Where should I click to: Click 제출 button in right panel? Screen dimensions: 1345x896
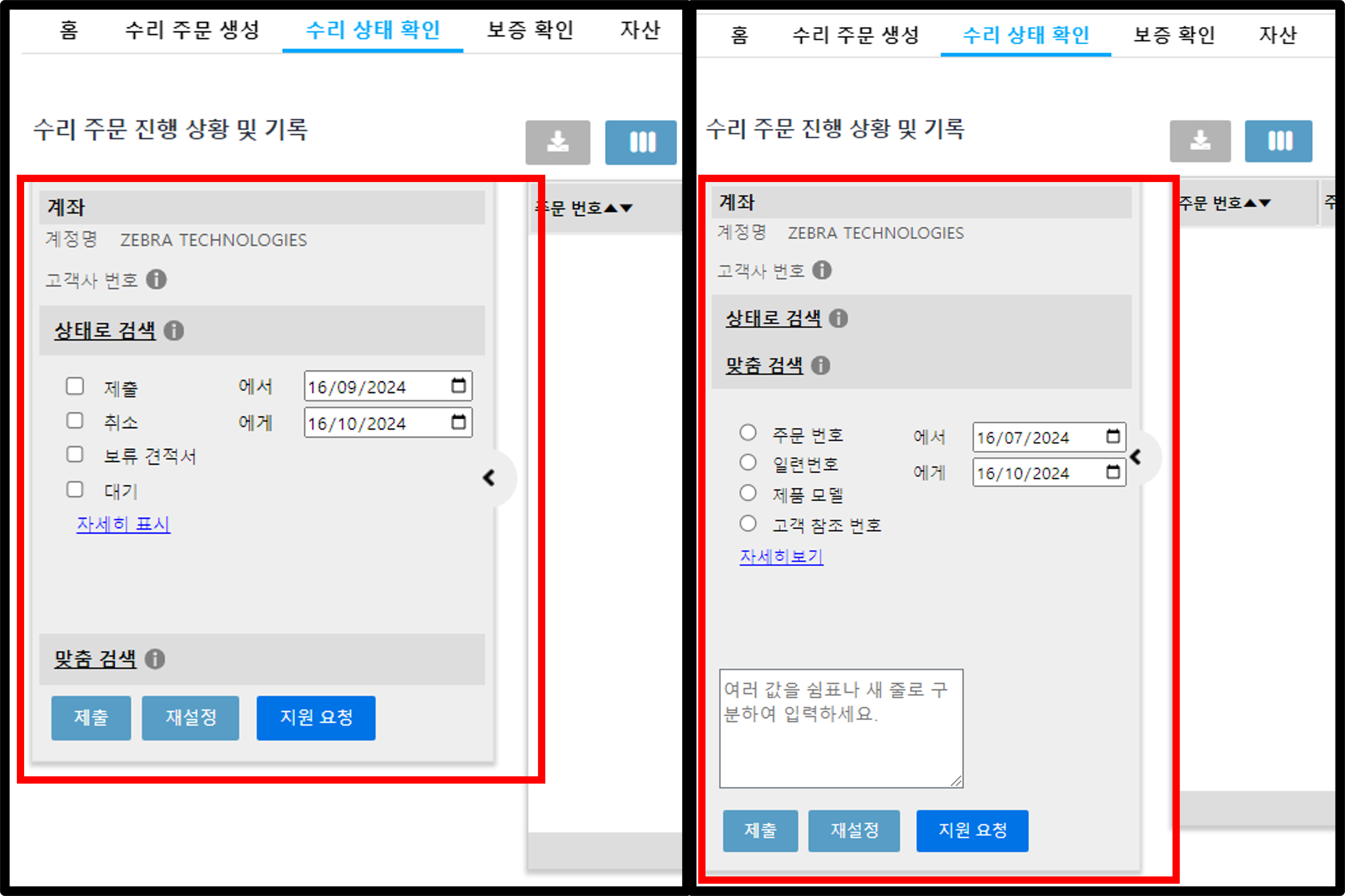(x=760, y=830)
